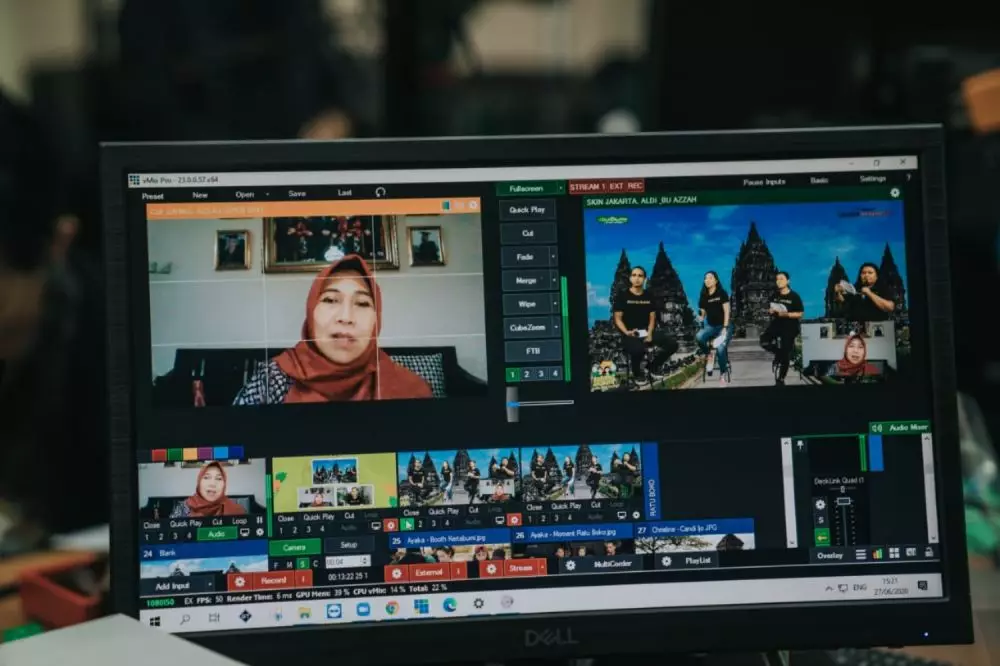Open the Audio Mixer speaker icon

coord(876,428)
